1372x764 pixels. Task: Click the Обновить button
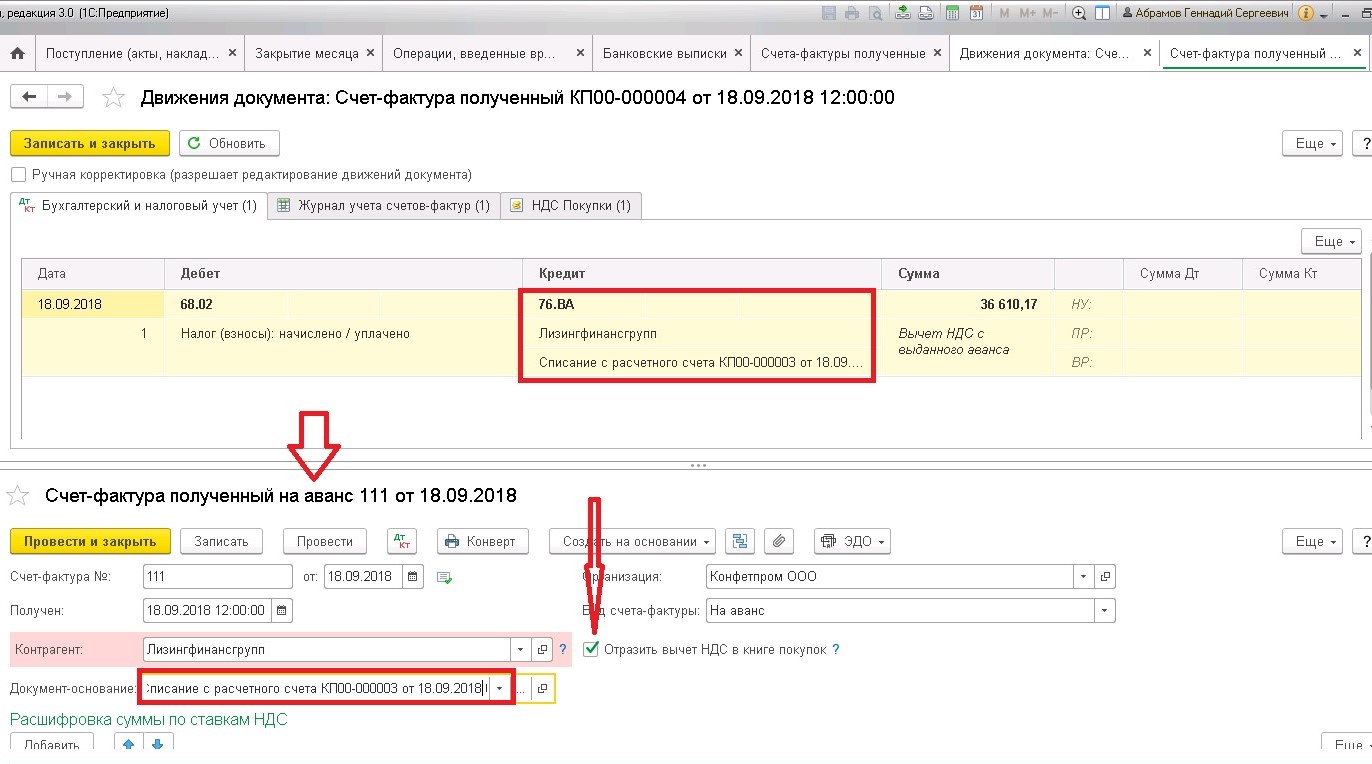pyautogui.click(x=229, y=143)
